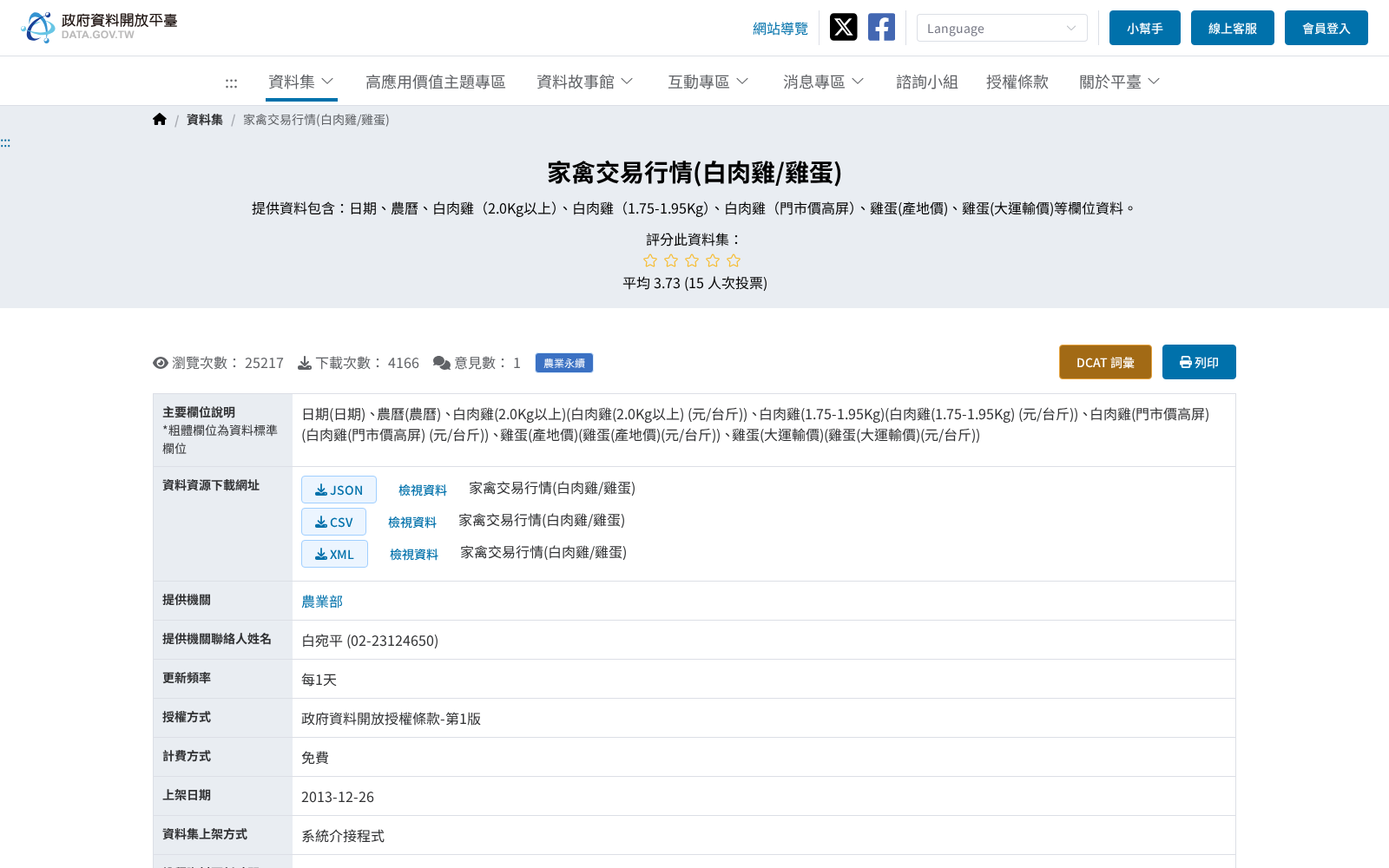Open the X (Twitter) social icon
The image size is (1389, 868).
843,27
